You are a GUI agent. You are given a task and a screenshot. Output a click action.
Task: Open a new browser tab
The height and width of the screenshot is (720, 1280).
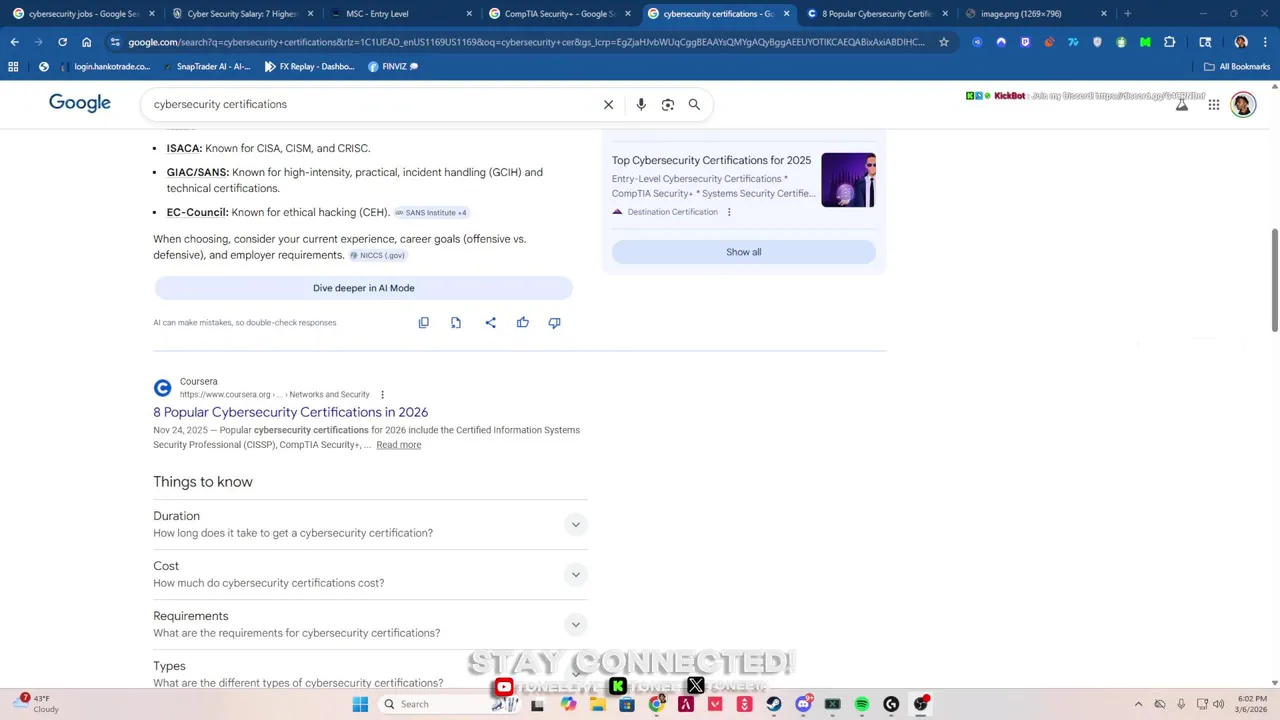1127,14
